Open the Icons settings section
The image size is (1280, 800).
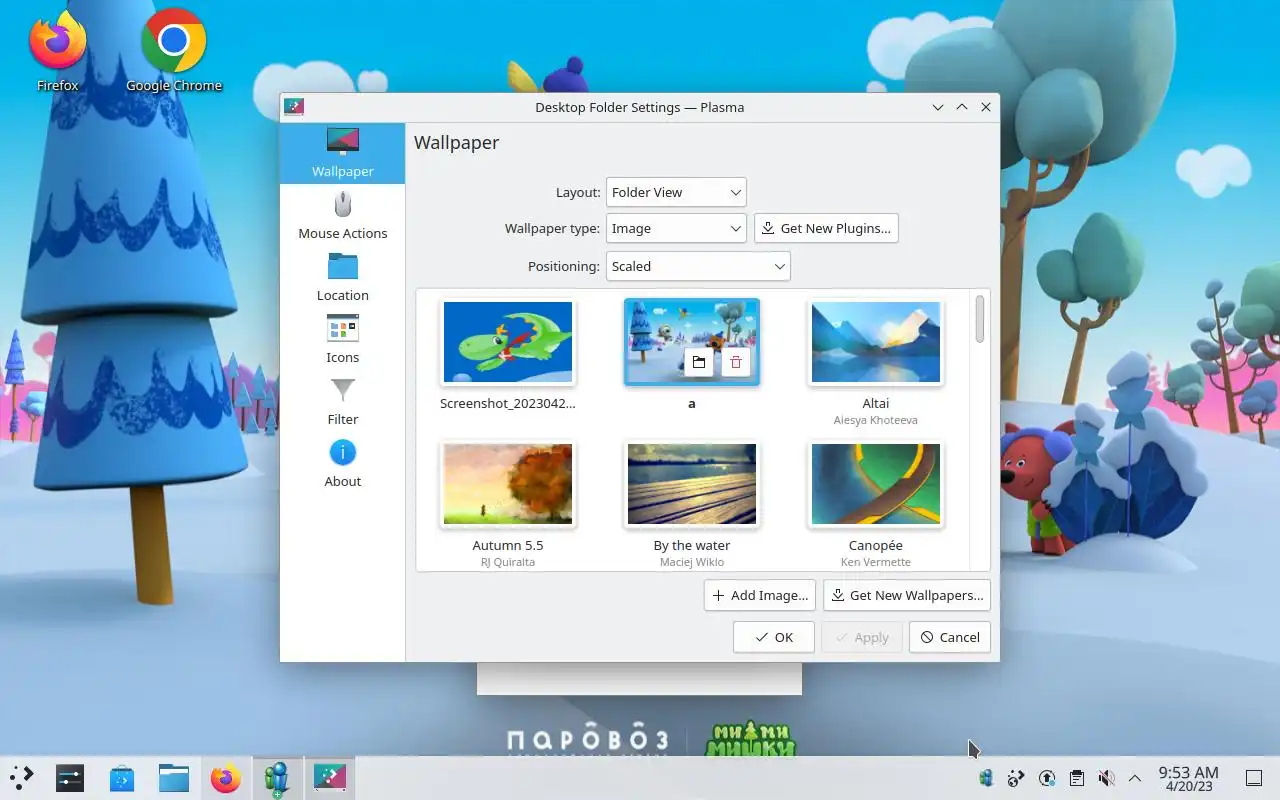pos(342,340)
